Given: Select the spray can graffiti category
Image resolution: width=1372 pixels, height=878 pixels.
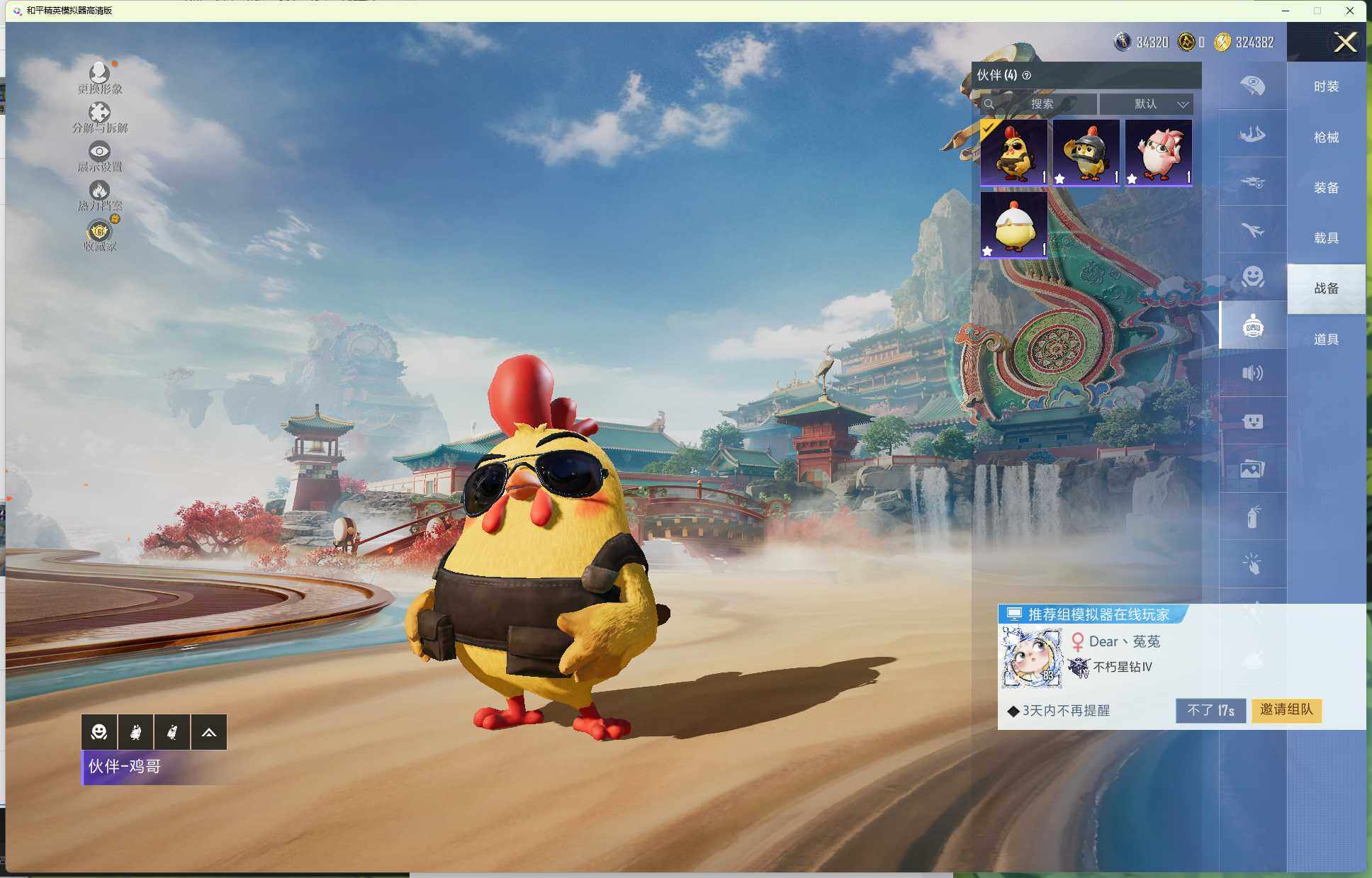Looking at the screenshot, I should click(1252, 517).
